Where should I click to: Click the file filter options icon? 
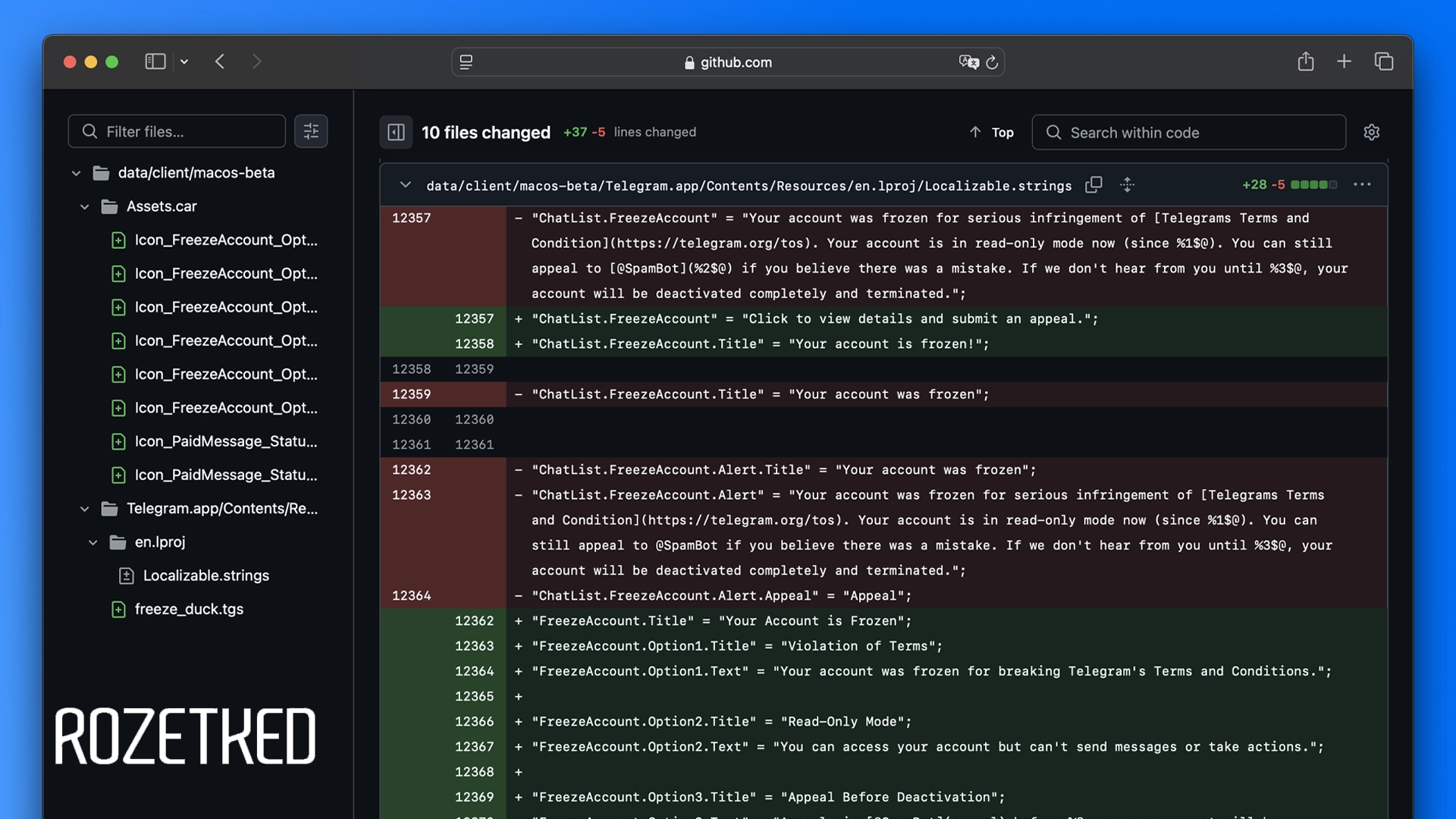point(311,132)
